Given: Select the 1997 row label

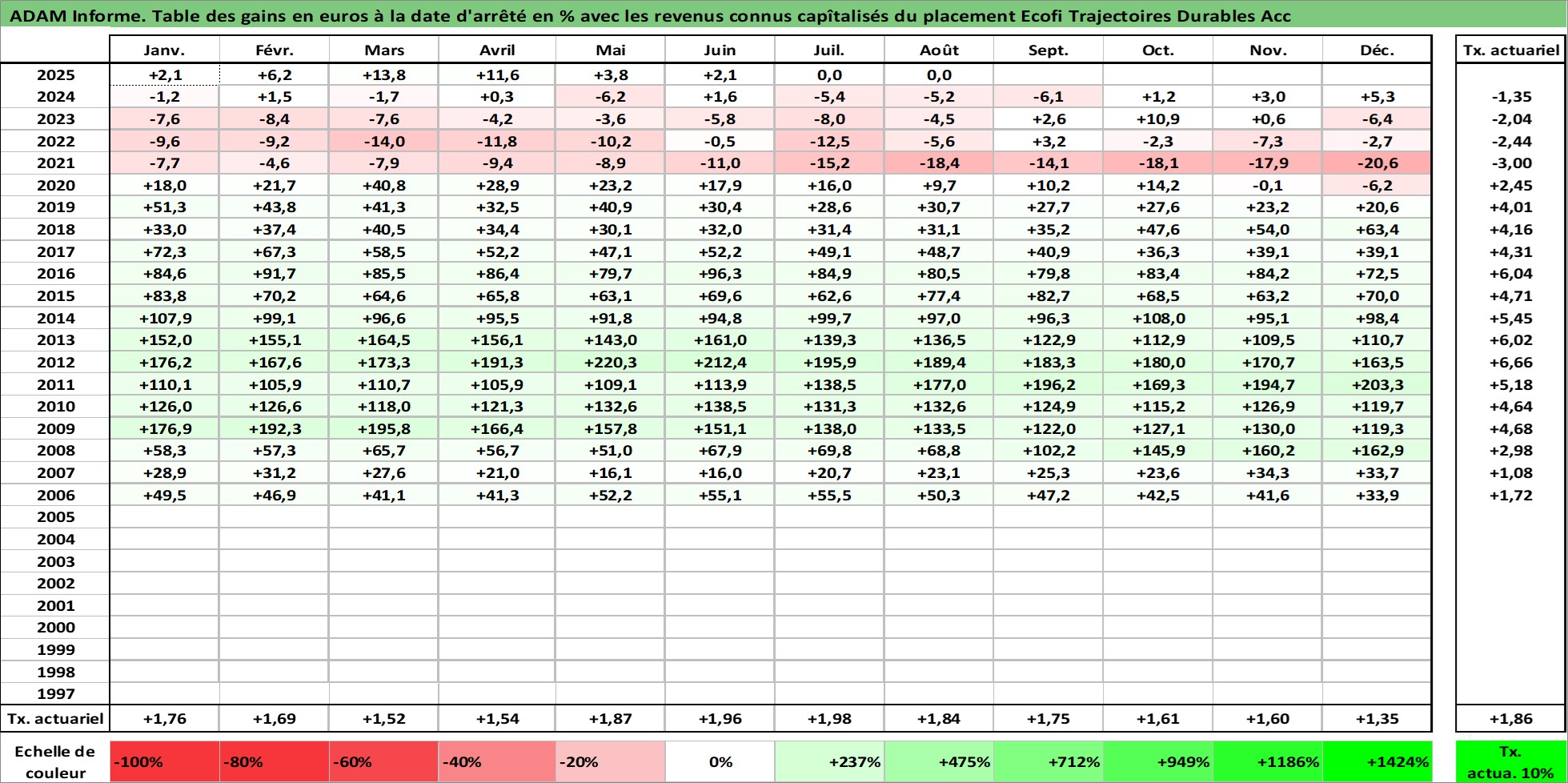Looking at the screenshot, I should 55,693.
